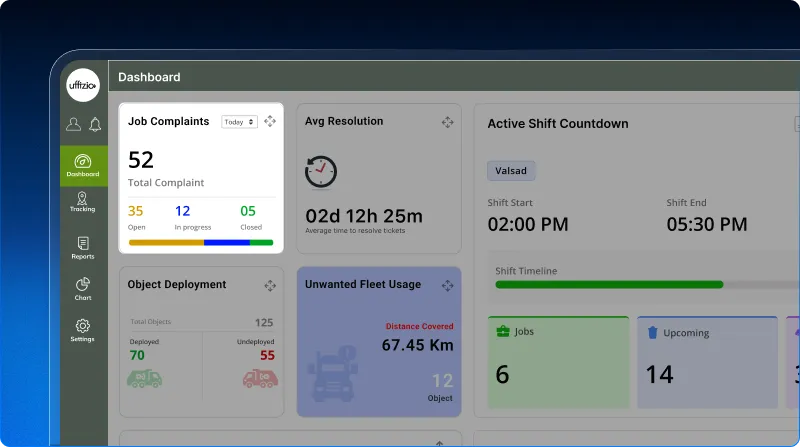Click the total complaint number 52

coord(141,160)
